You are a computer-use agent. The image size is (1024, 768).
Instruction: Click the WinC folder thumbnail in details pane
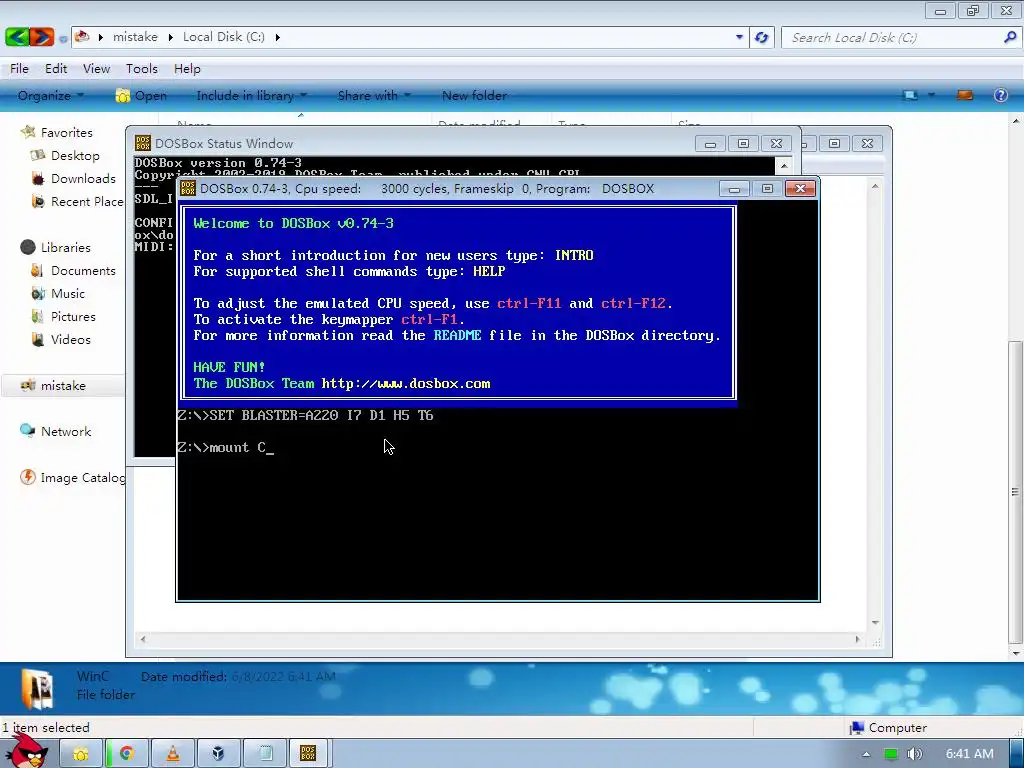(37, 688)
